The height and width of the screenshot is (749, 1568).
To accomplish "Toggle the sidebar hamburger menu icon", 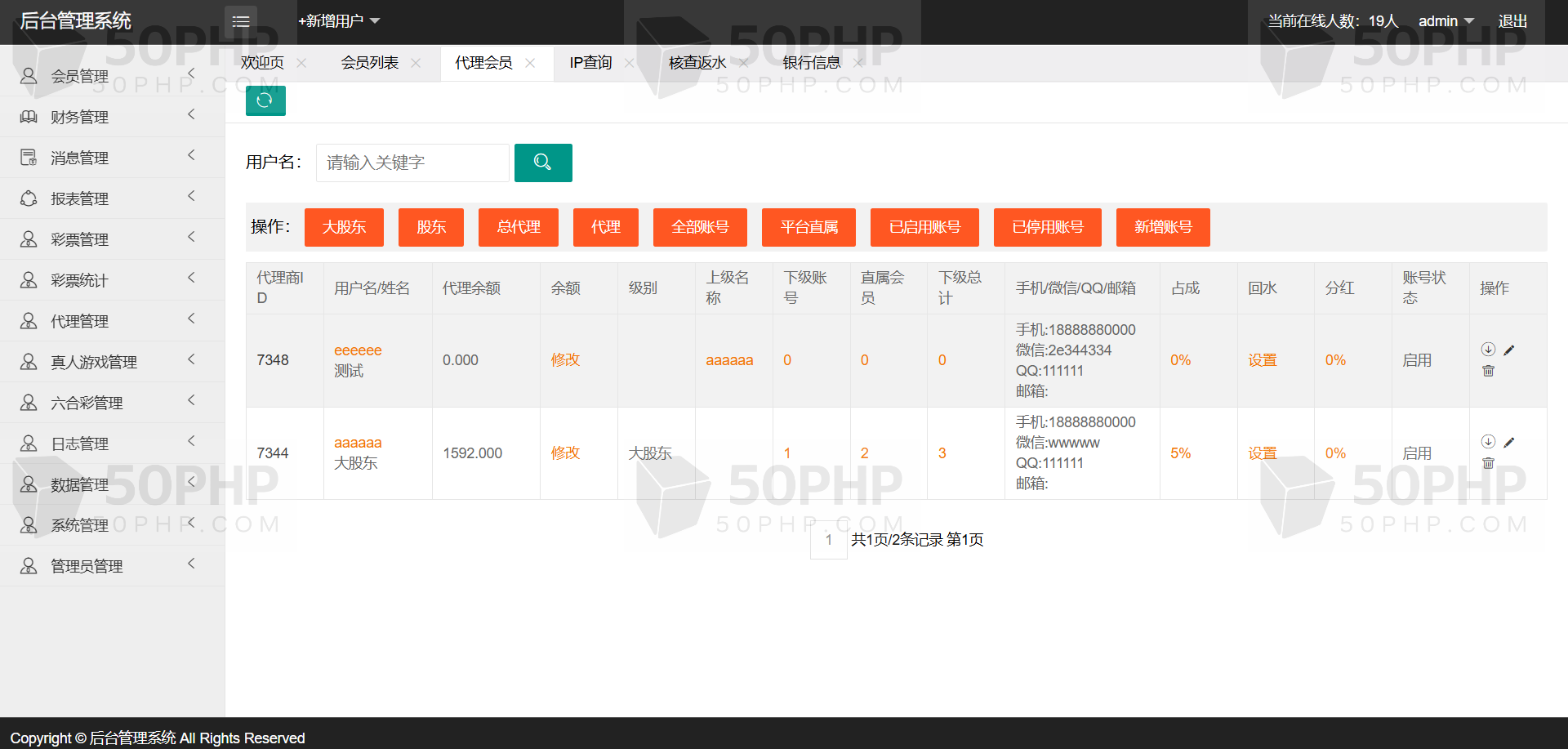I will [x=240, y=21].
